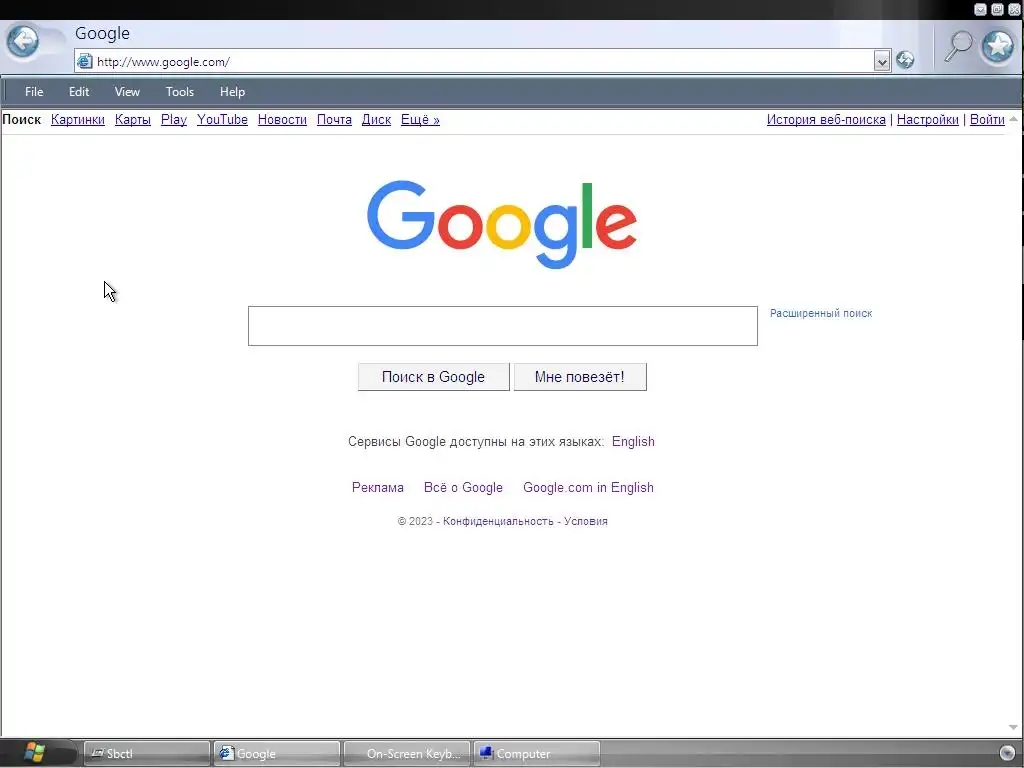
Task: Click scrollbar down arrow
Action: click(x=1013, y=727)
